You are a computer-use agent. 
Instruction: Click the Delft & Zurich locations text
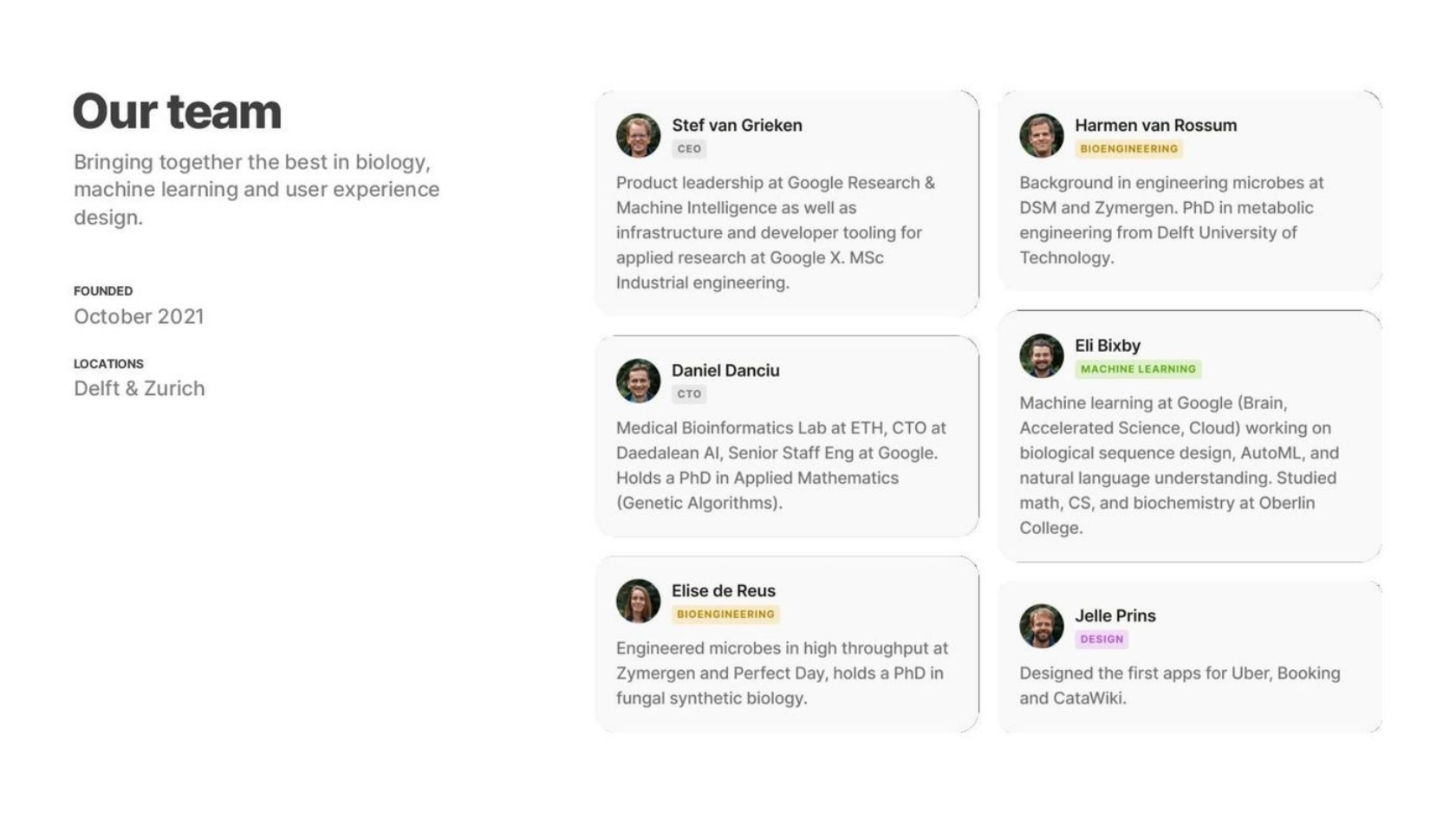point(140,388)
